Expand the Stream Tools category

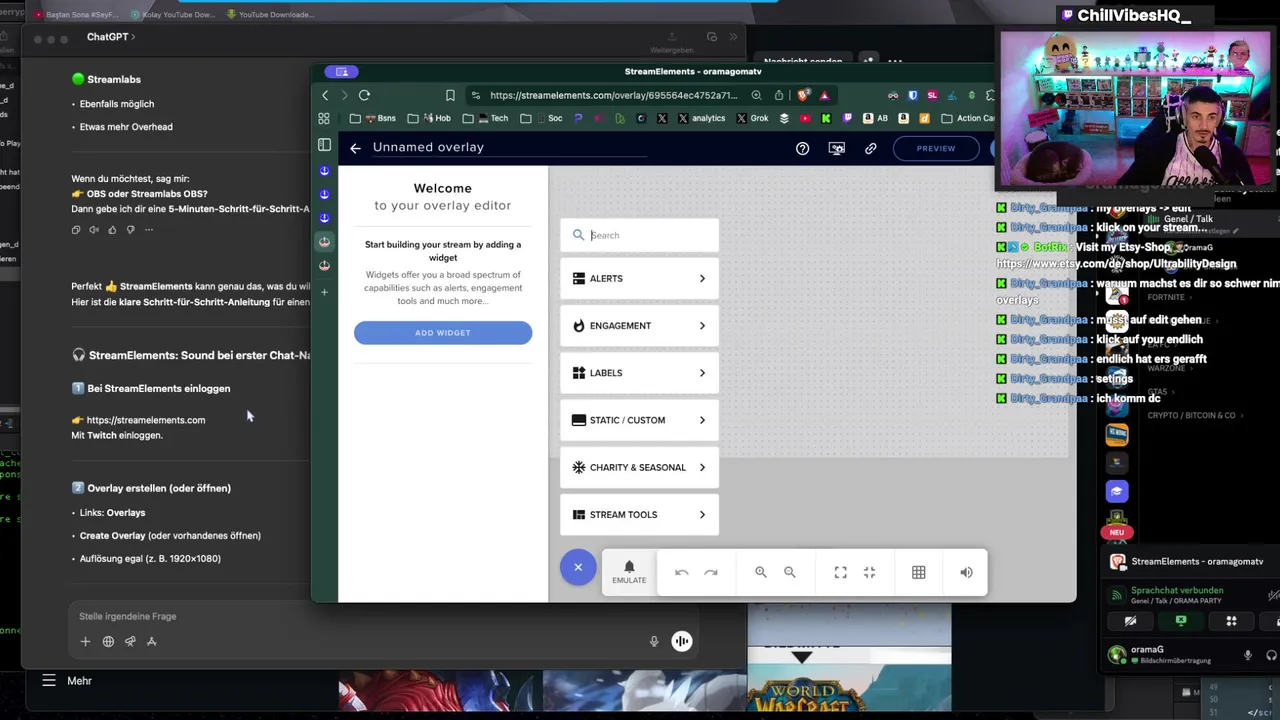(x=639, y=514)
